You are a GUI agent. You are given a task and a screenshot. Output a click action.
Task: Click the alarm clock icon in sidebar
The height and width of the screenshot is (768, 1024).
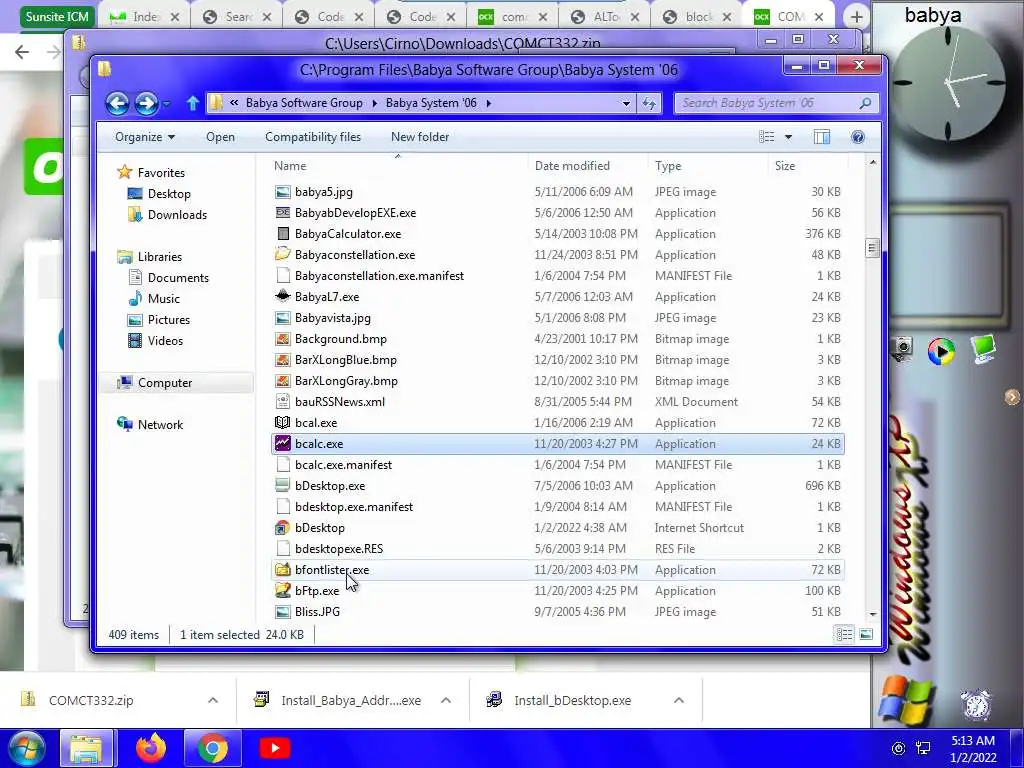[x=976, y=706]
